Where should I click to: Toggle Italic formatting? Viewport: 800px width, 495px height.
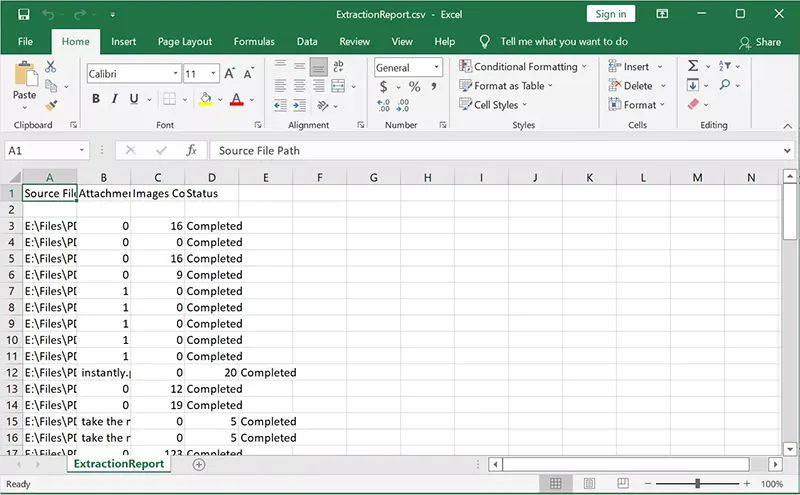pyautogui.click(x=115, y=98)
